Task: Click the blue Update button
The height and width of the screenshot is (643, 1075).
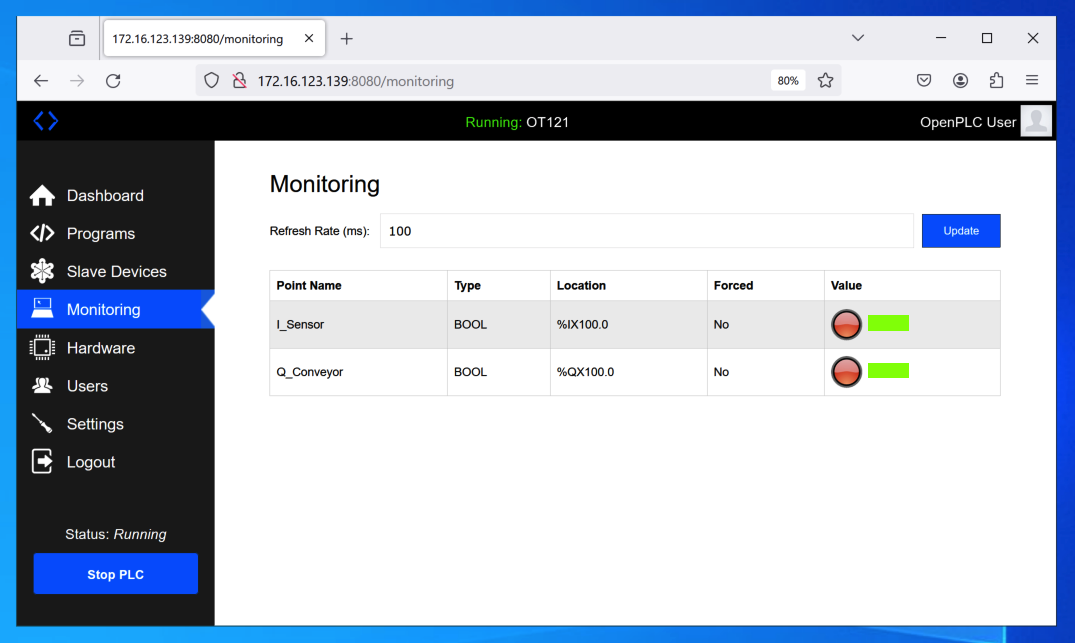Action: (x=961, y=231)
